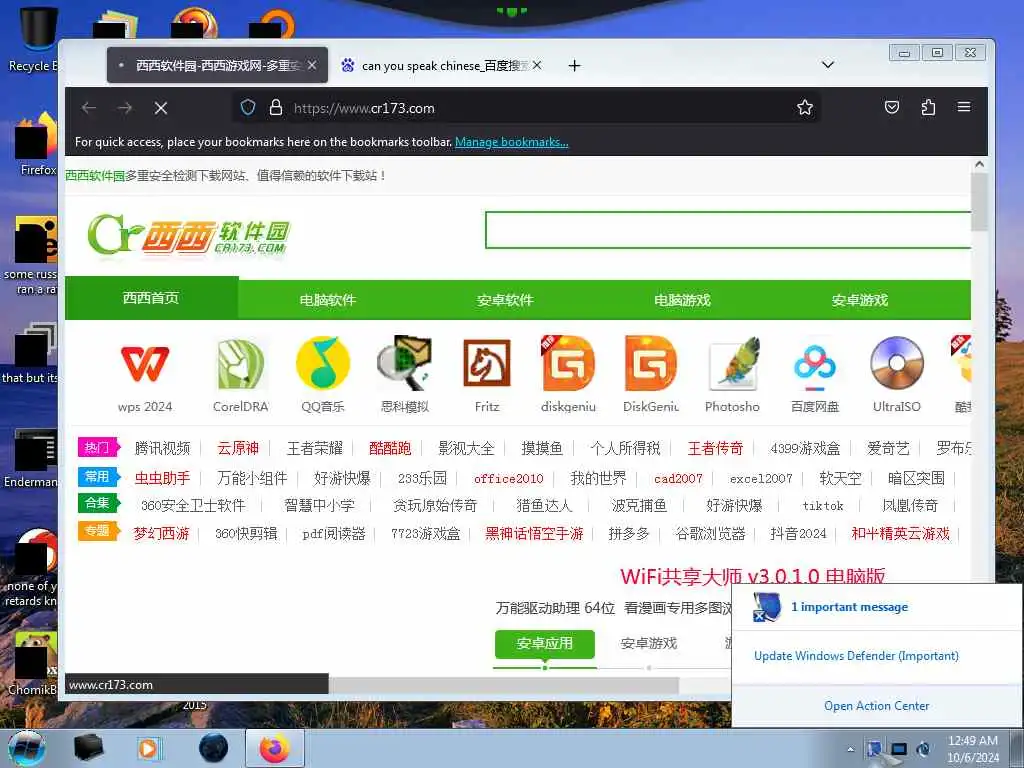Click the Firefox forward arrow button
1024x768 pixels.
[x=125, y=108]
